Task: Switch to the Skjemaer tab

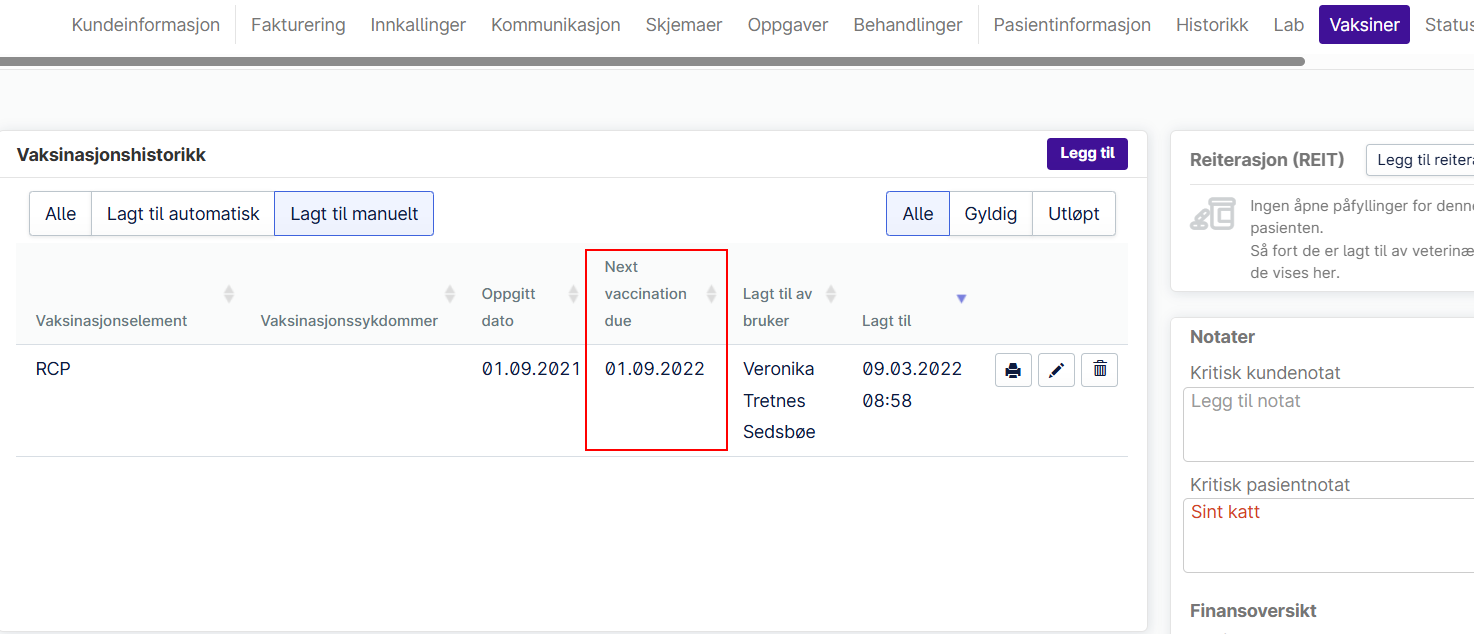Action: tap(684, 25)
